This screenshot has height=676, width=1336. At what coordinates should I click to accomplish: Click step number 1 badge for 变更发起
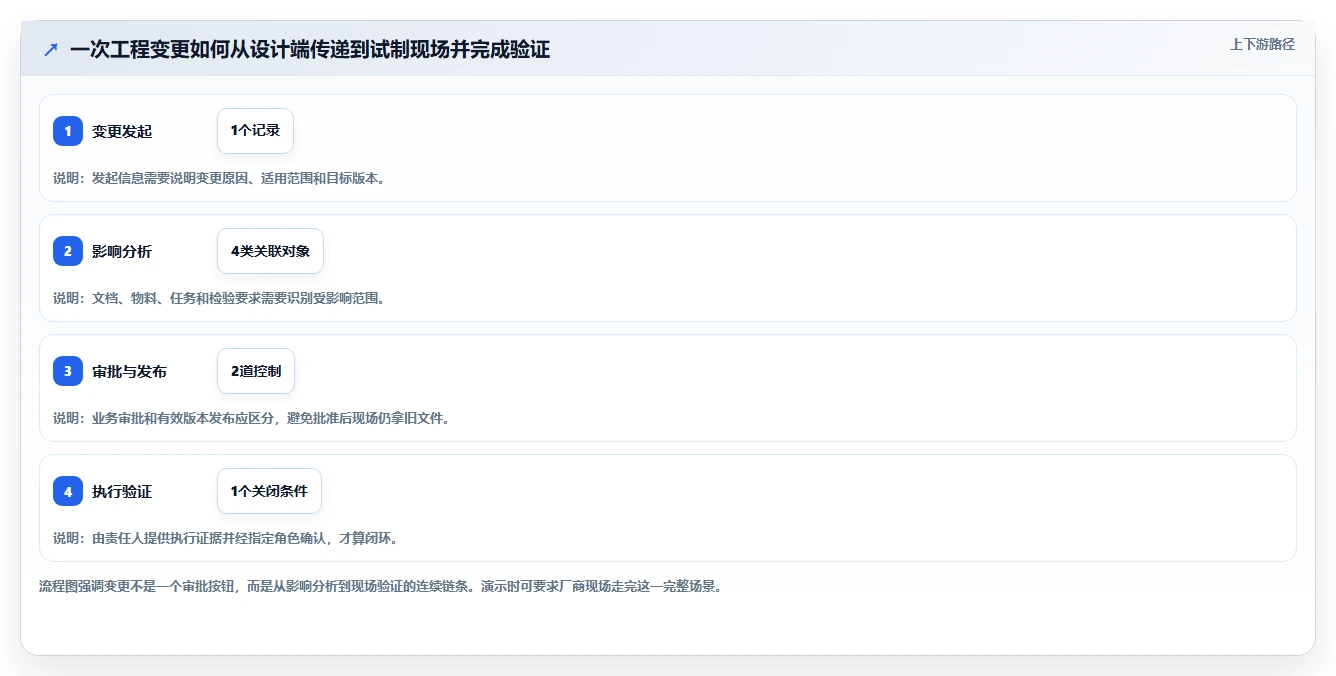[x=68, y=131]
